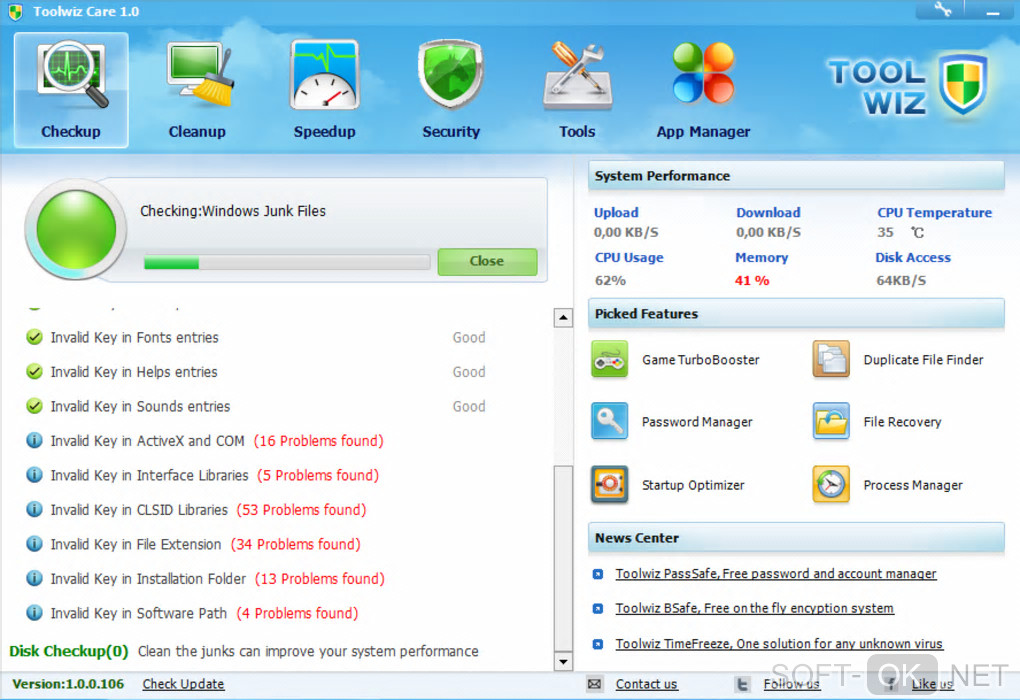Click the Disk Access 64KB/S value
This screenshot has height=700, width=1020.
pos(901,280)
